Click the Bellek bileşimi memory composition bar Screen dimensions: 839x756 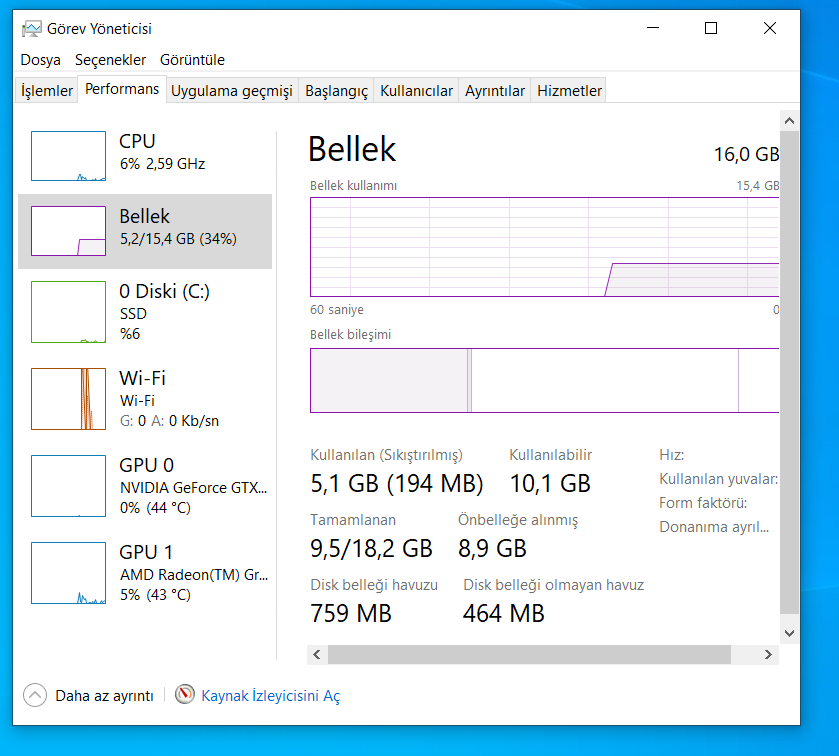[x=544, y=380]
